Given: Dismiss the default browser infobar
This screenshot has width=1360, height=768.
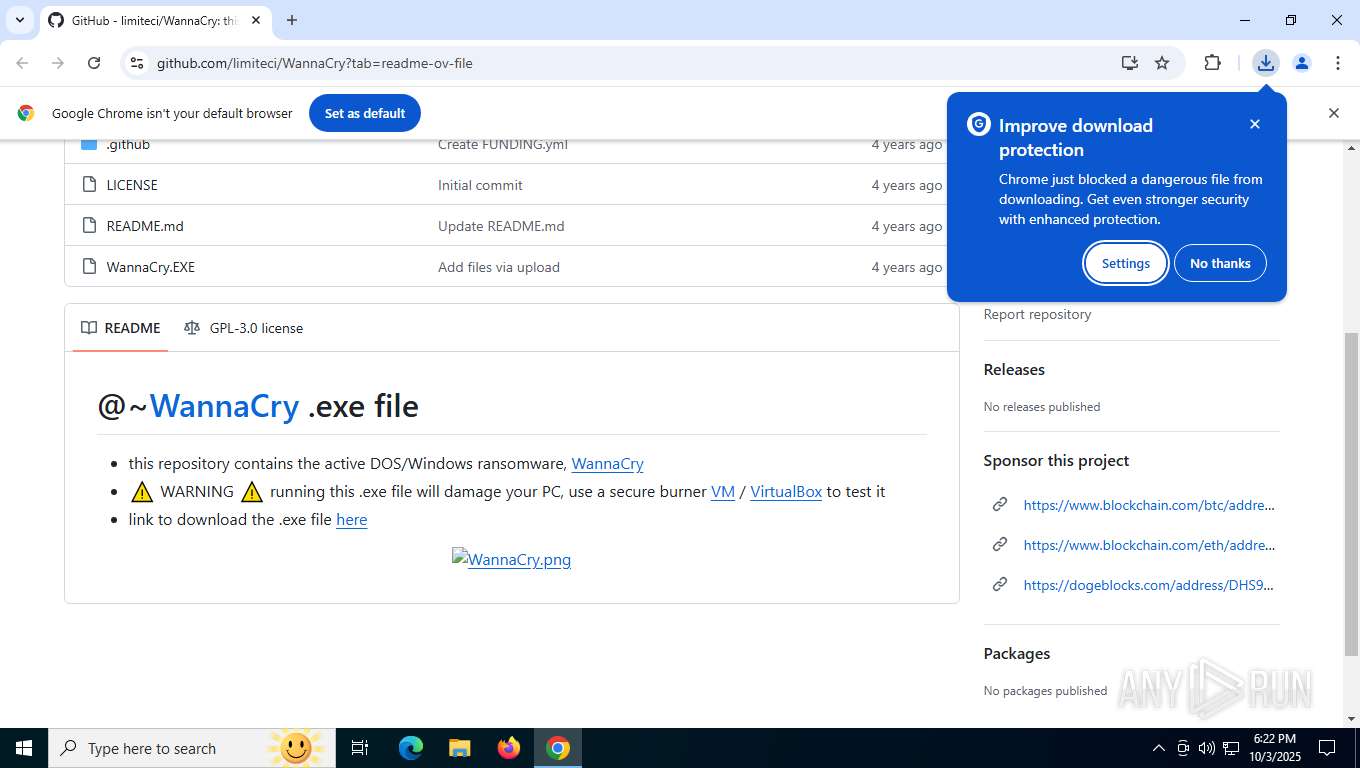Looking at the screenshot, I should point(1333,113).
